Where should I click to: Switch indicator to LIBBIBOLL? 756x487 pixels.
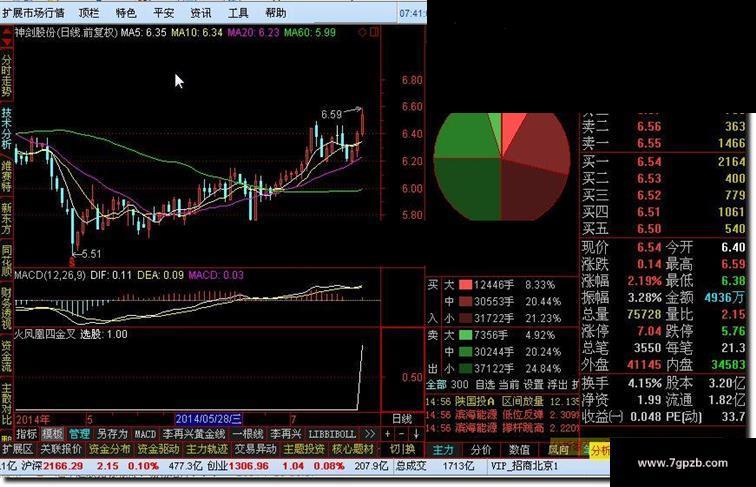click(332, 434)
